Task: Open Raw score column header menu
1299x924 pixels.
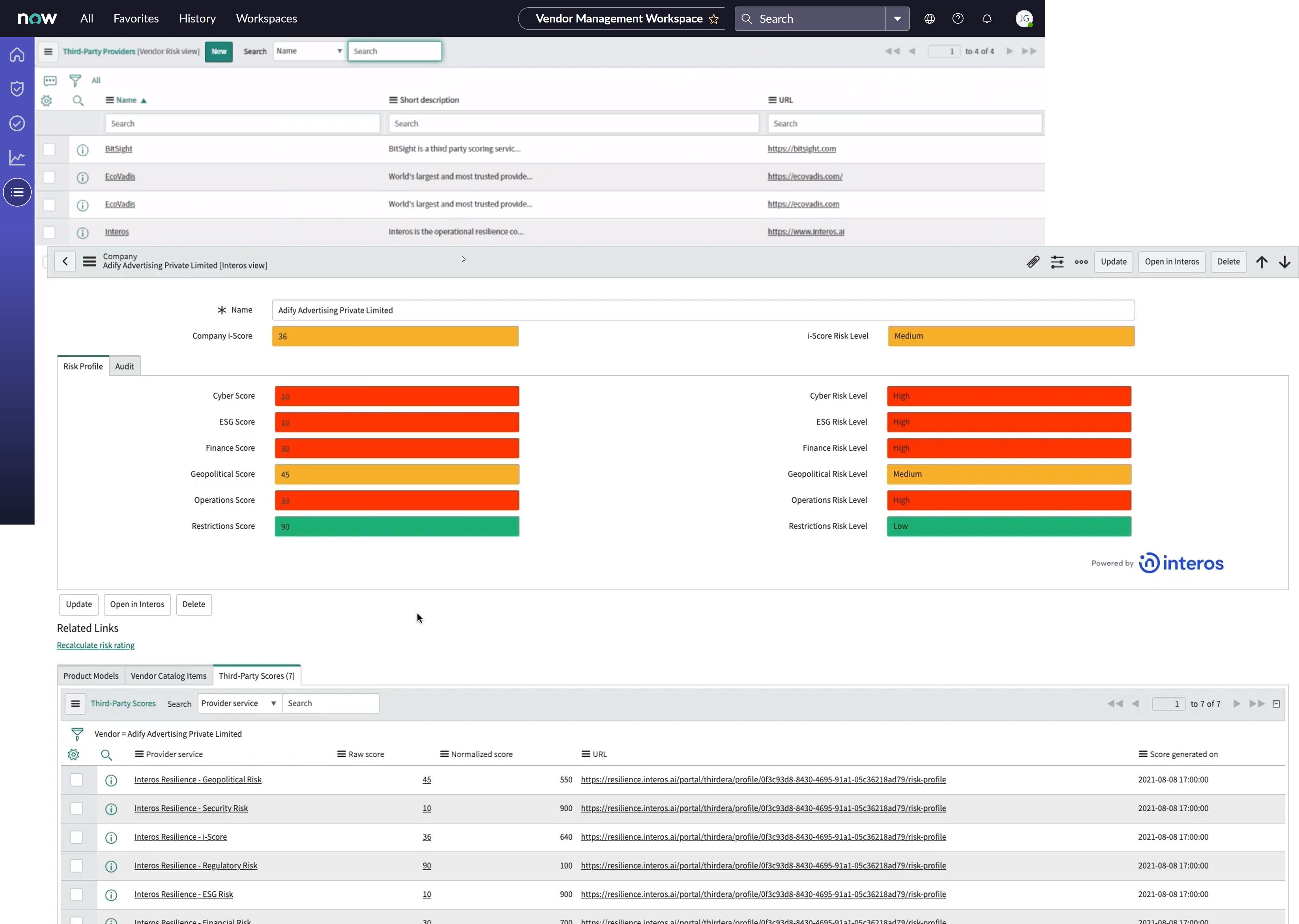Action: click(x=341, y=754)
